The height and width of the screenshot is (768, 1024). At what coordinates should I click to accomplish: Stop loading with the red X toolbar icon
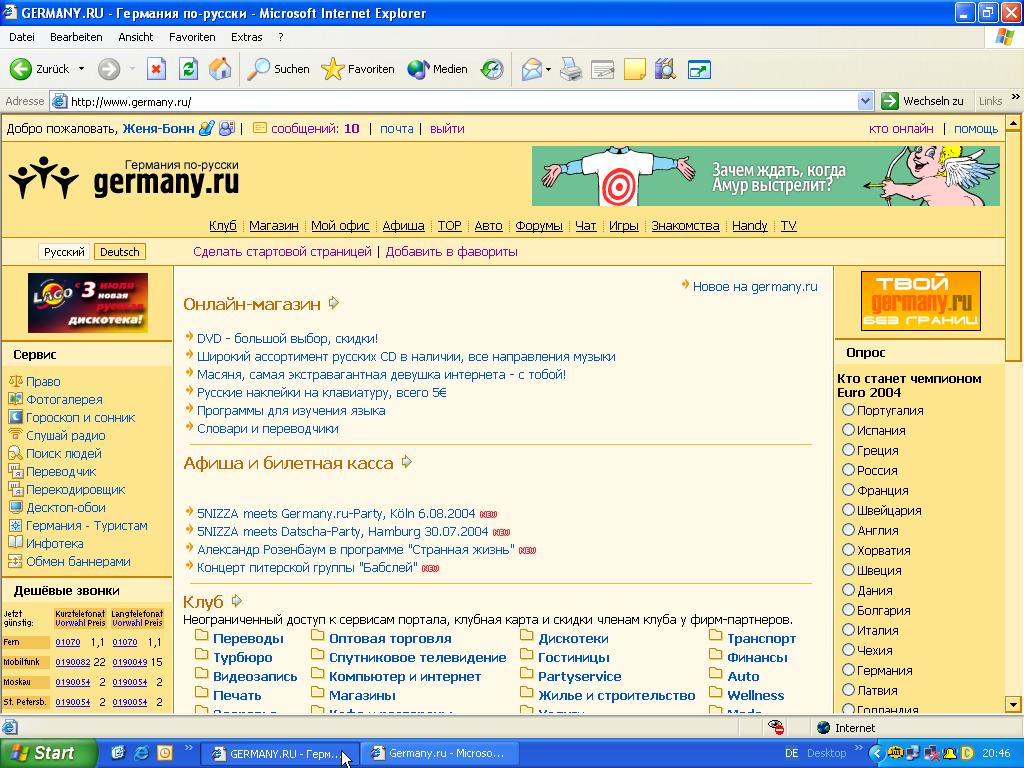[x=156, y=69]
